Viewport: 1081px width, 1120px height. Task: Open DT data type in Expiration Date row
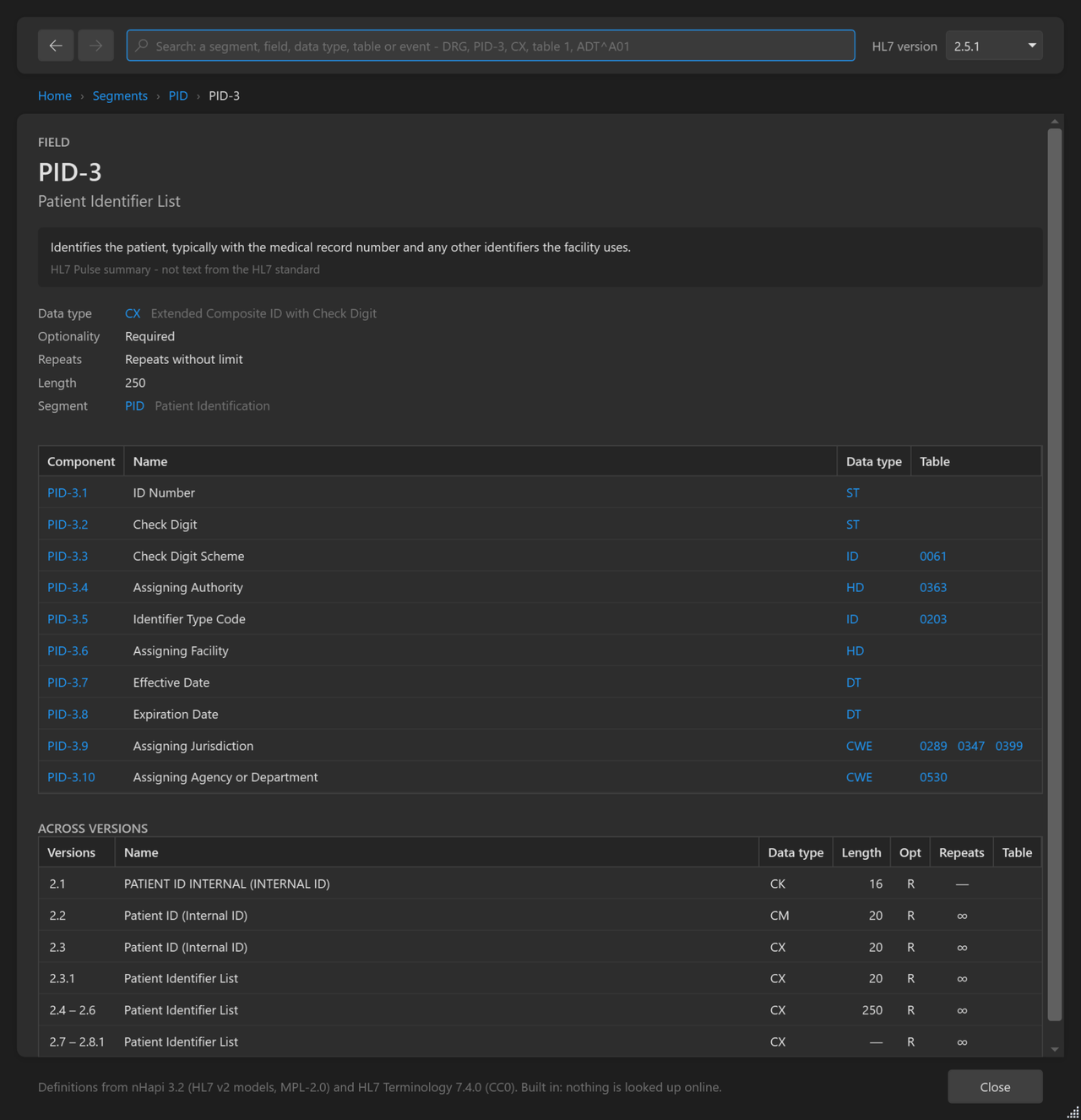[854, 714]
